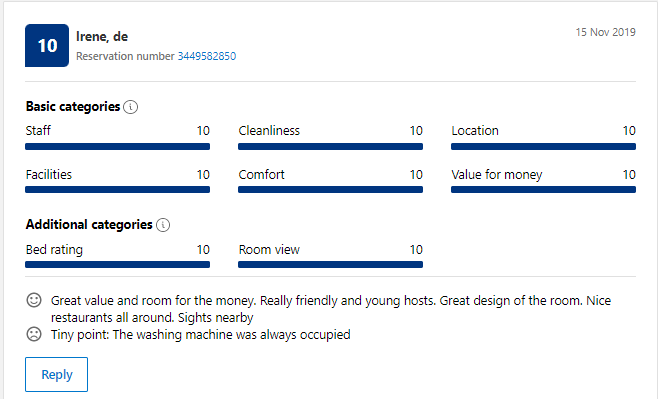Click the Staff rating bar
This screenshot has height=399, width=658.
[118, 146]
